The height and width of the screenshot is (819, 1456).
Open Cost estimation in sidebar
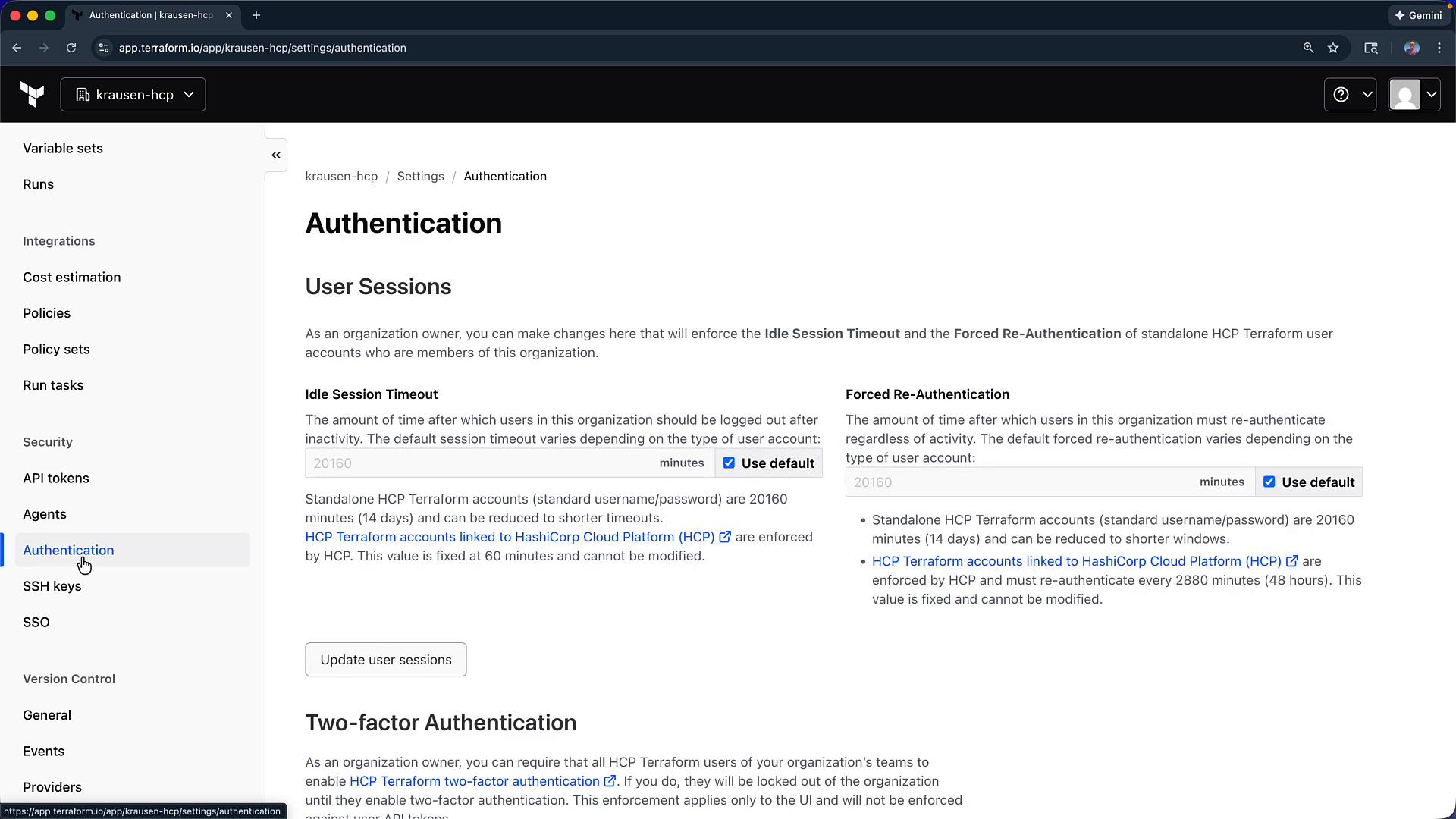[x=72, y=277]
